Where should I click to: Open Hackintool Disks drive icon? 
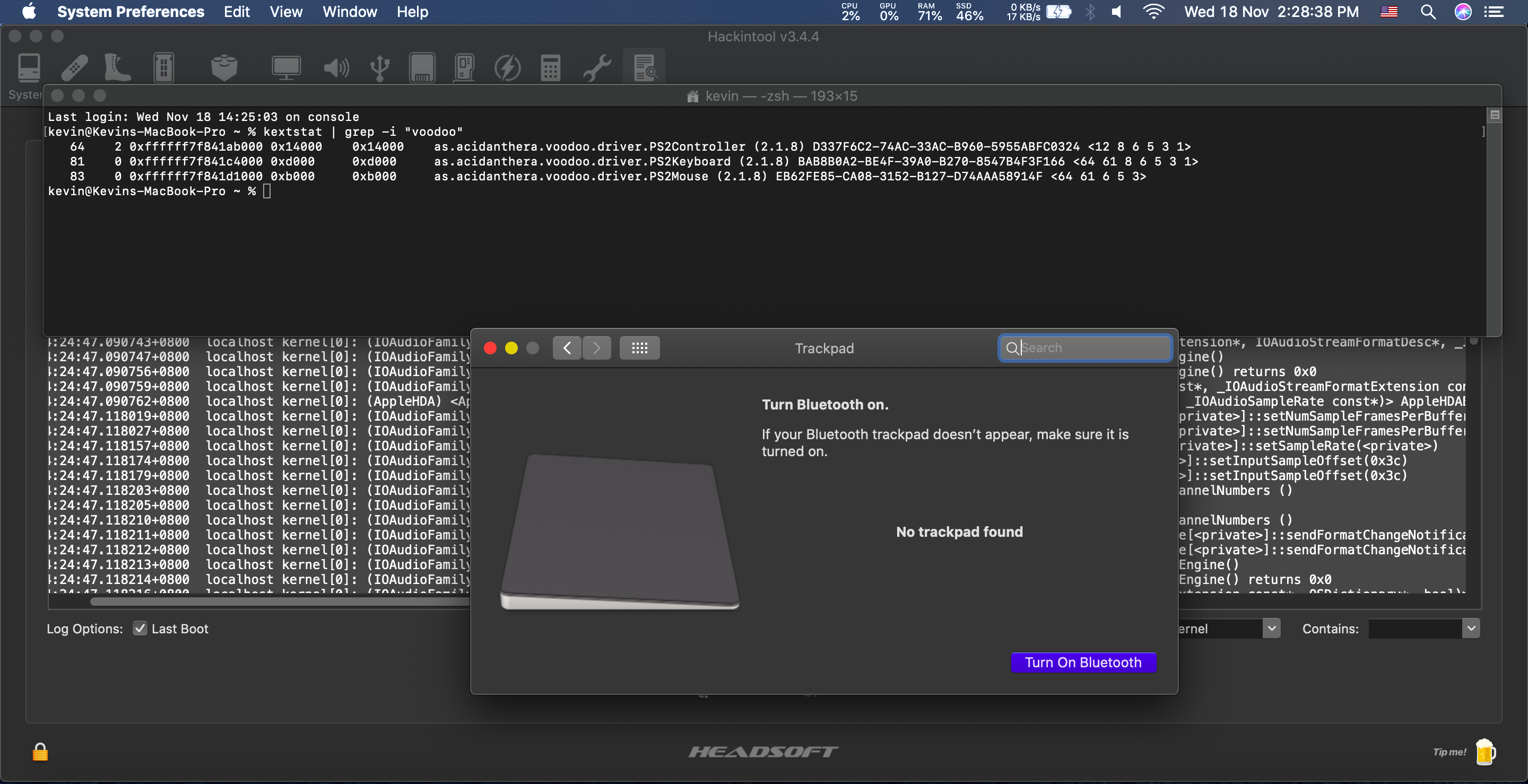pyautogui.click(x=422, y=67)
